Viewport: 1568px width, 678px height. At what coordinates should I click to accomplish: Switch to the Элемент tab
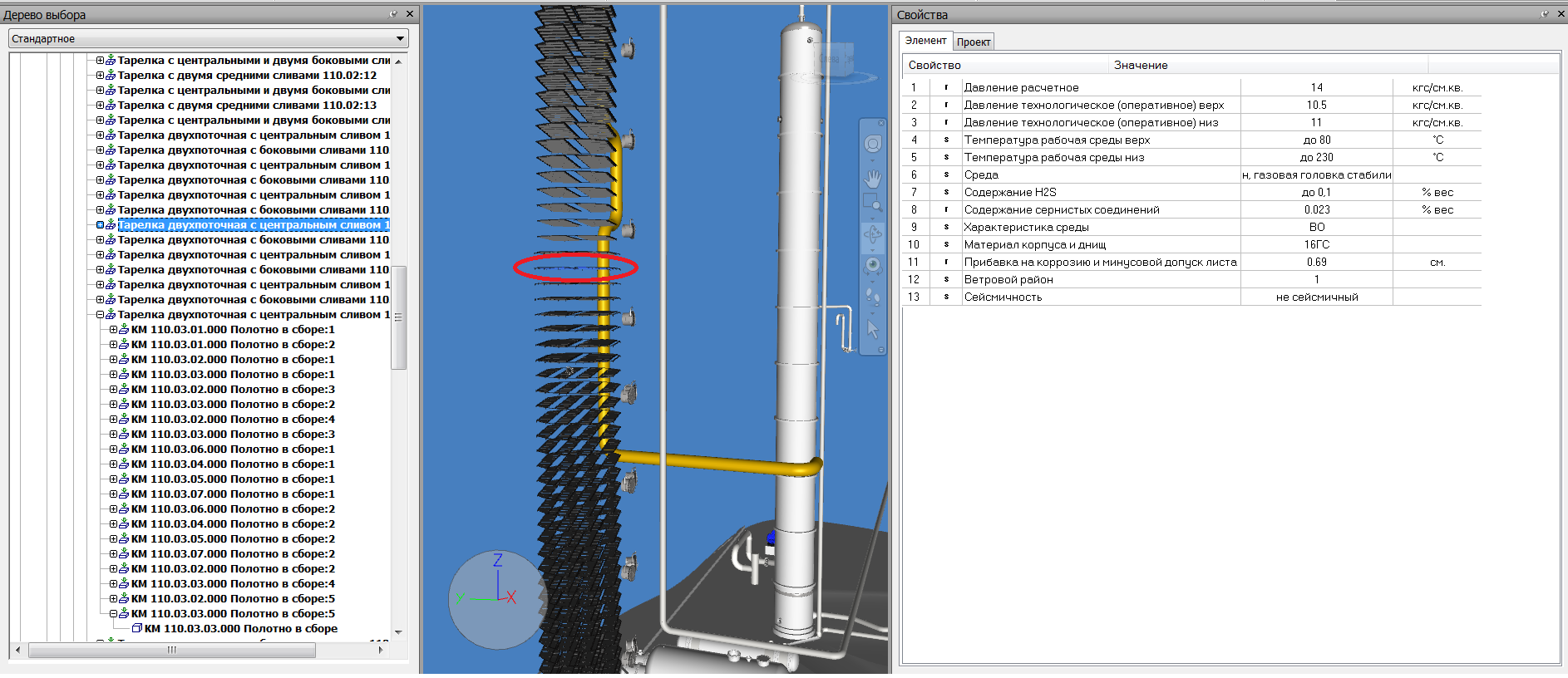click(x=925, y=41)
